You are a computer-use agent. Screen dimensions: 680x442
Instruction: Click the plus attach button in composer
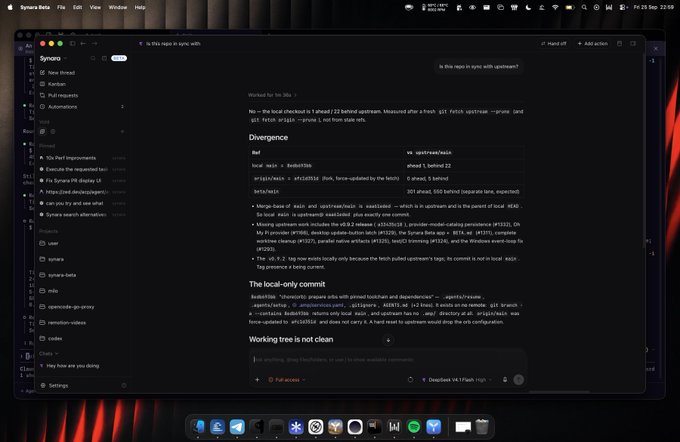coord(257,380)
